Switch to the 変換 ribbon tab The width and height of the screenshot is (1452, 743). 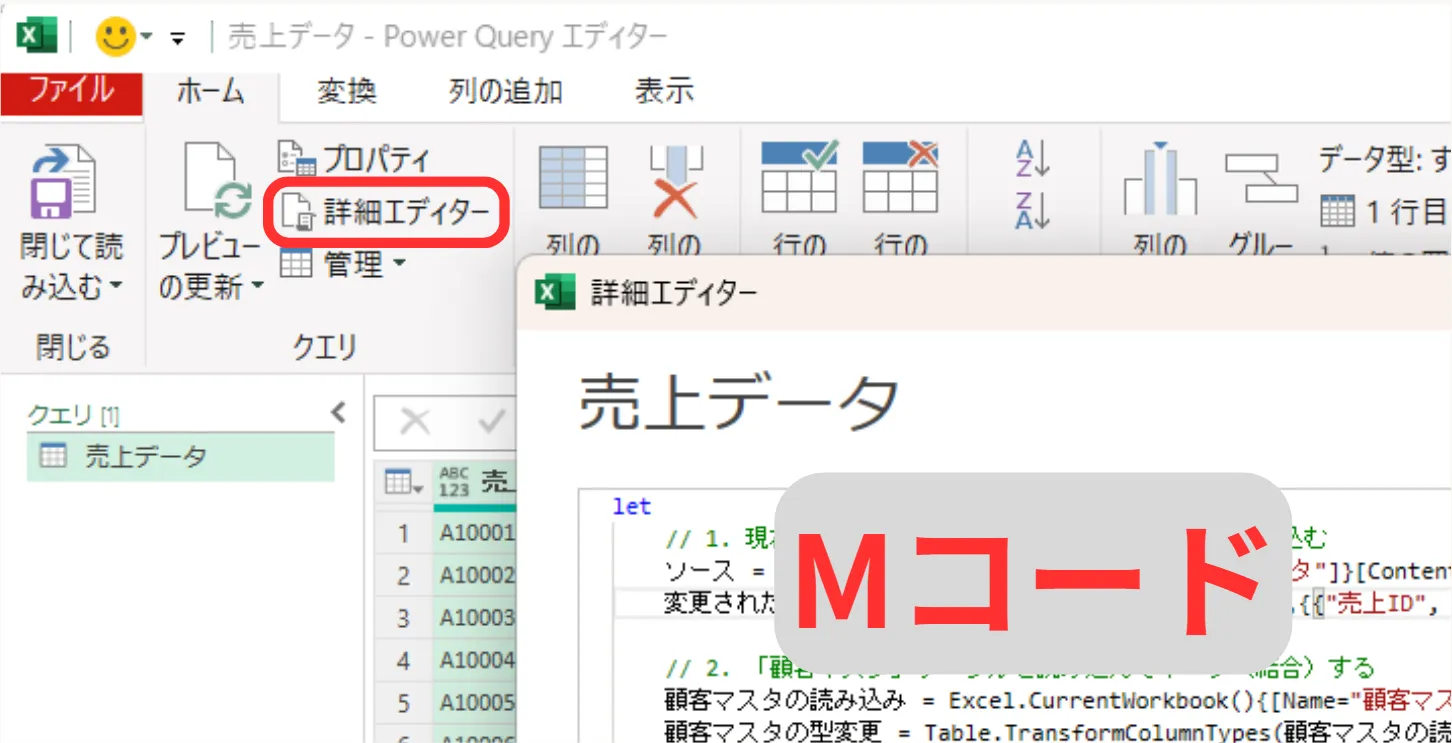click(346, 92)
